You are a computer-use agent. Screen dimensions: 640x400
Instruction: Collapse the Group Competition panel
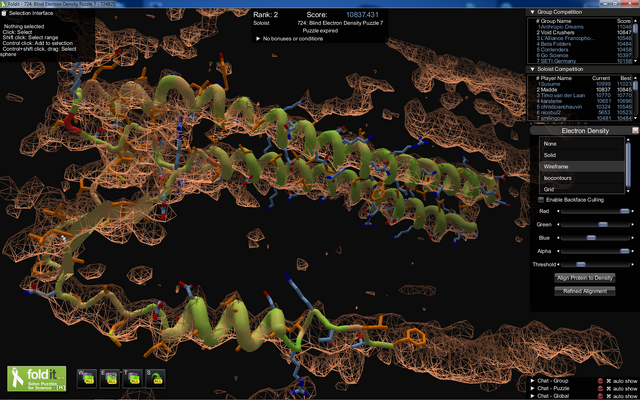tap(532, 12)
